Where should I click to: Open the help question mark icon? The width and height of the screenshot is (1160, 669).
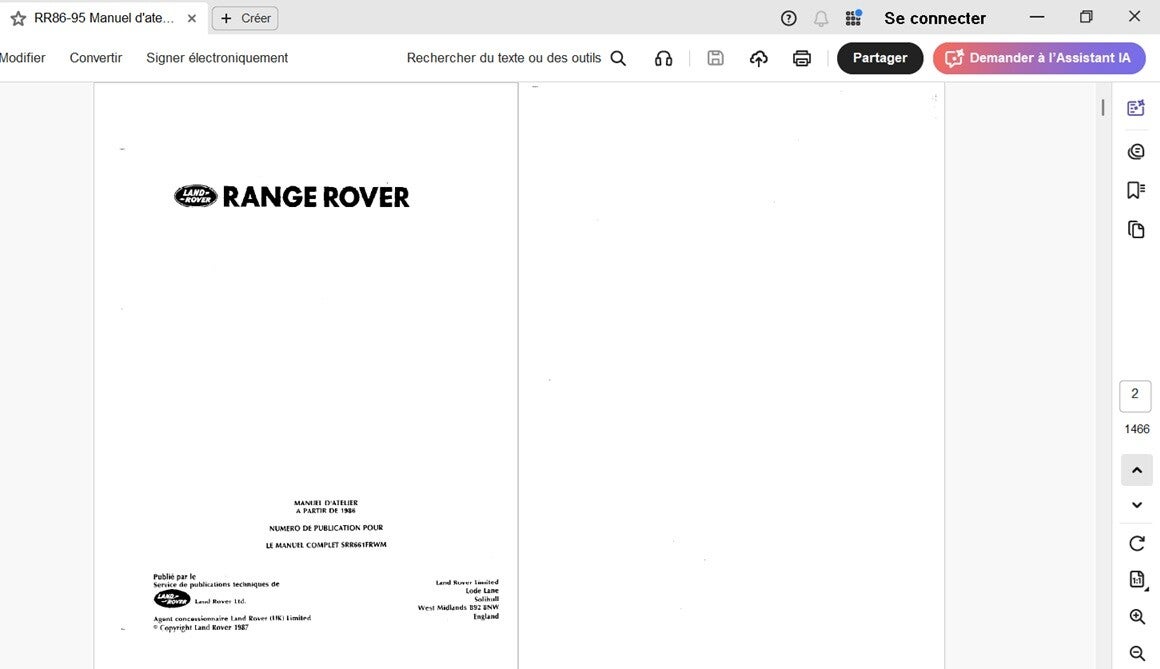[789, 19]
